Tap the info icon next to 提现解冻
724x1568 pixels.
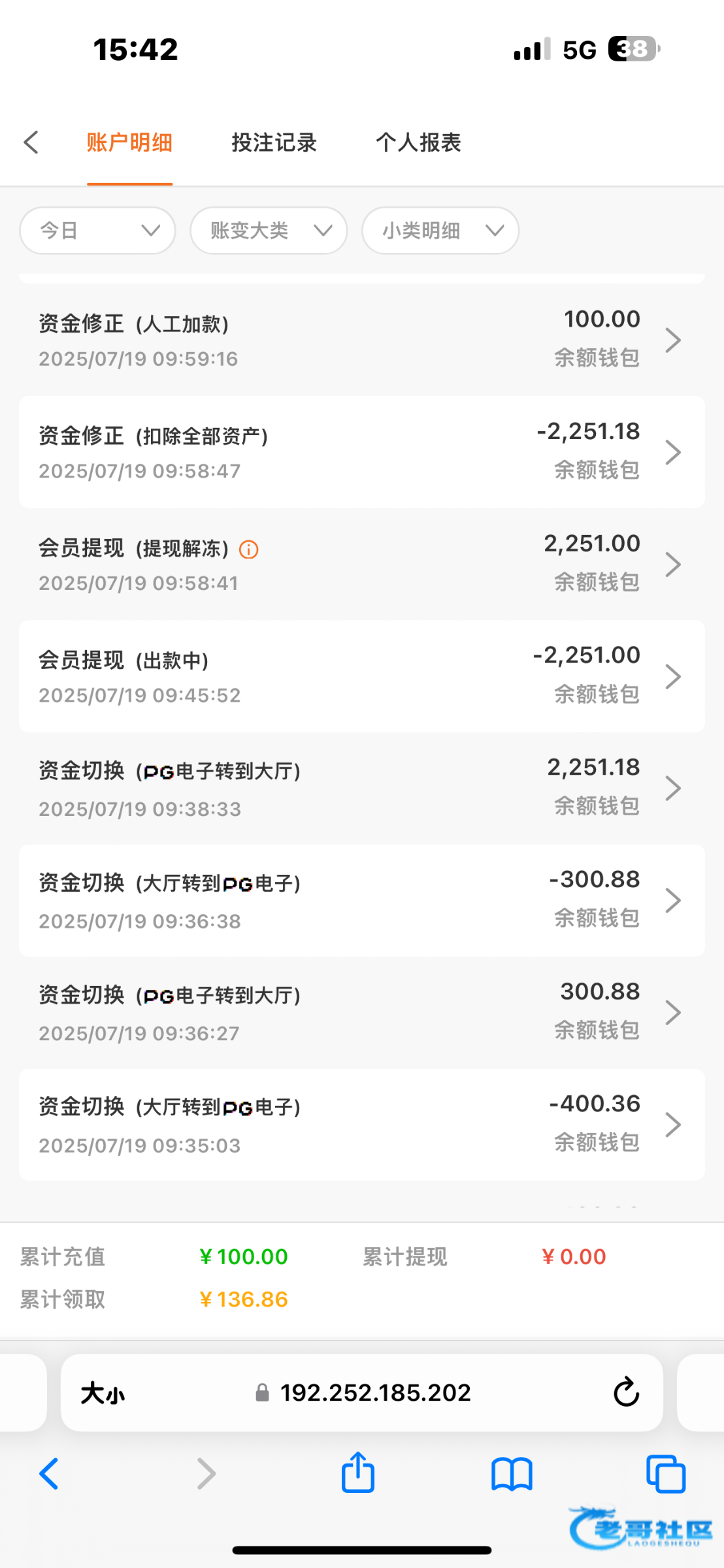(249, 549)
